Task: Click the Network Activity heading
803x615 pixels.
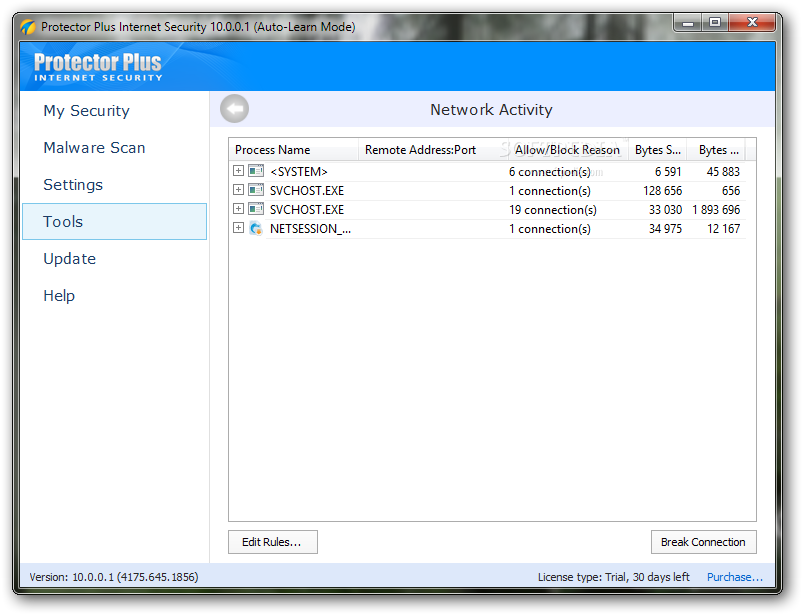Action: coord(491,110)
